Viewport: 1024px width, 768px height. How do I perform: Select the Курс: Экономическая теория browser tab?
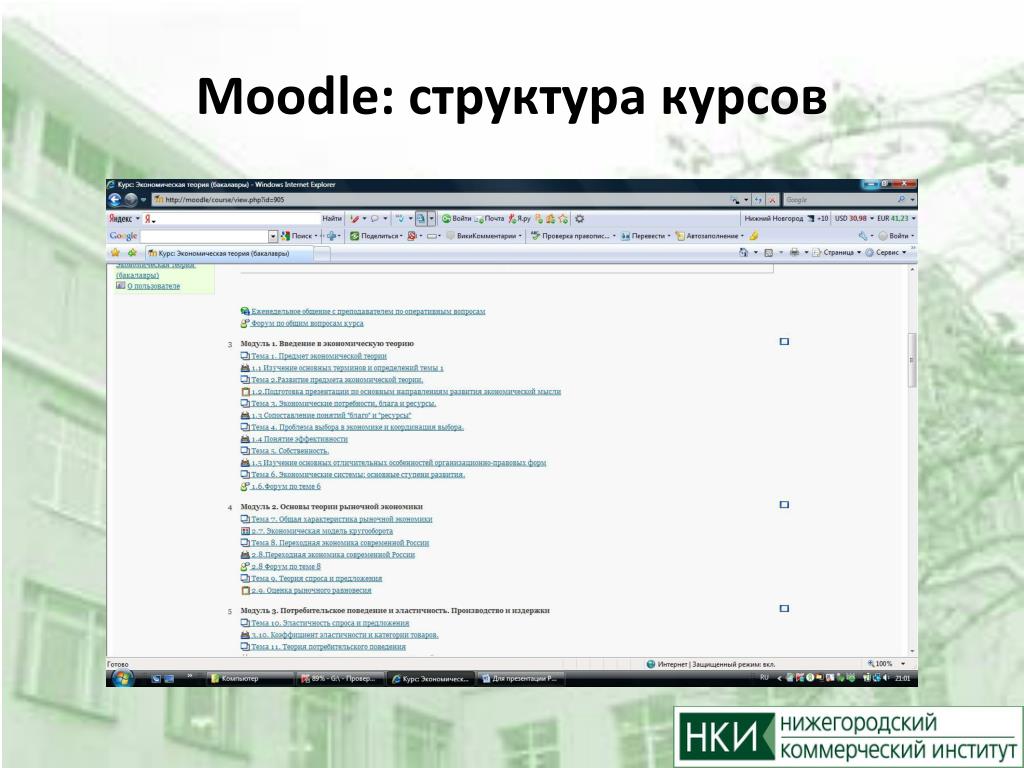pyautogui.click(x=229, y=253)
